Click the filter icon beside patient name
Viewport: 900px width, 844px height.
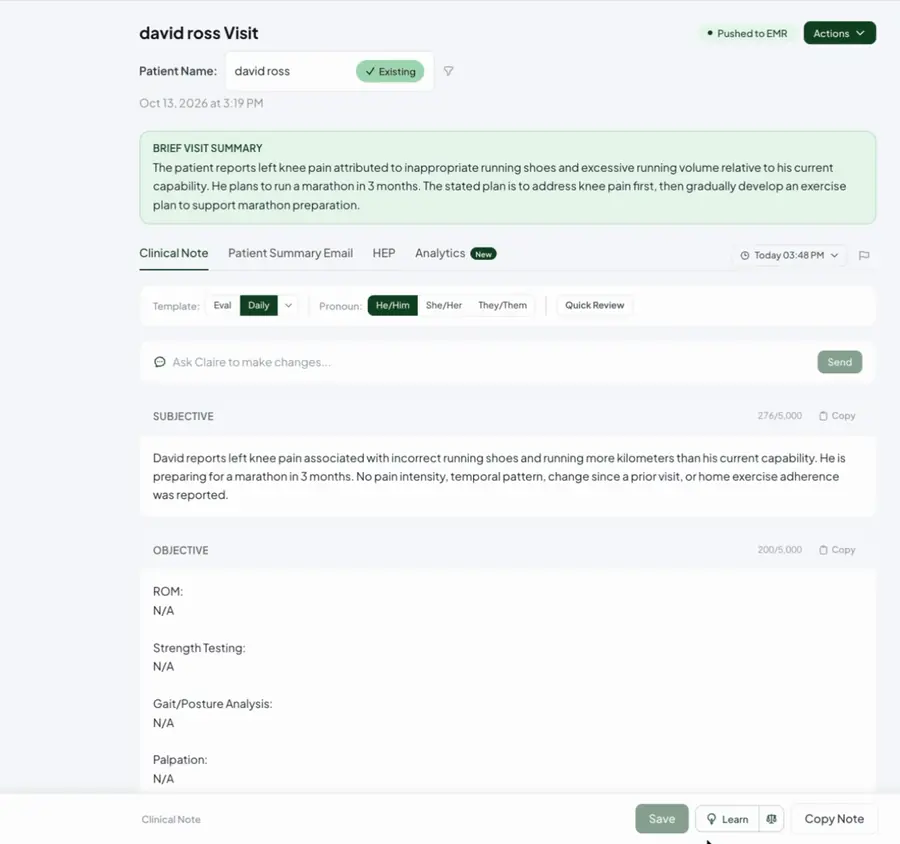[448, 71]
